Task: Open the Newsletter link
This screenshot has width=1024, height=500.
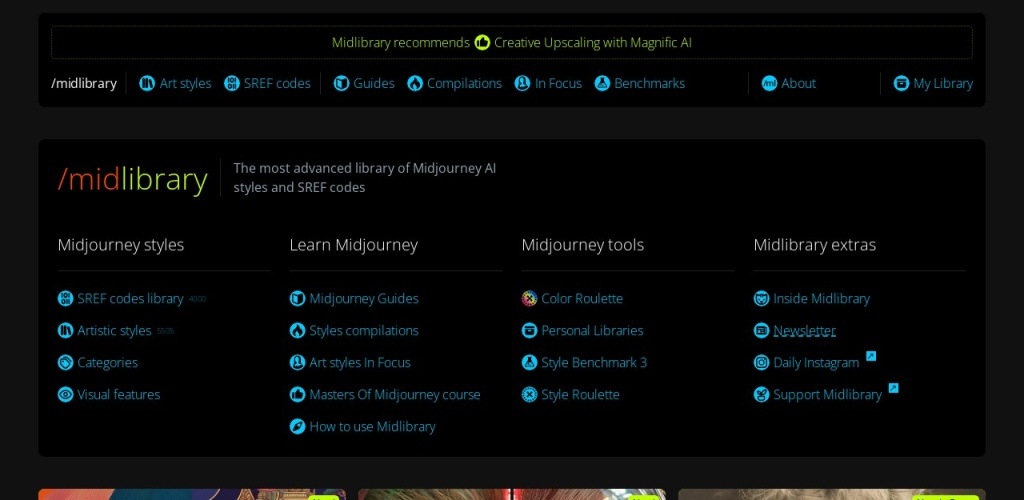Action: (x=804, y=331)
